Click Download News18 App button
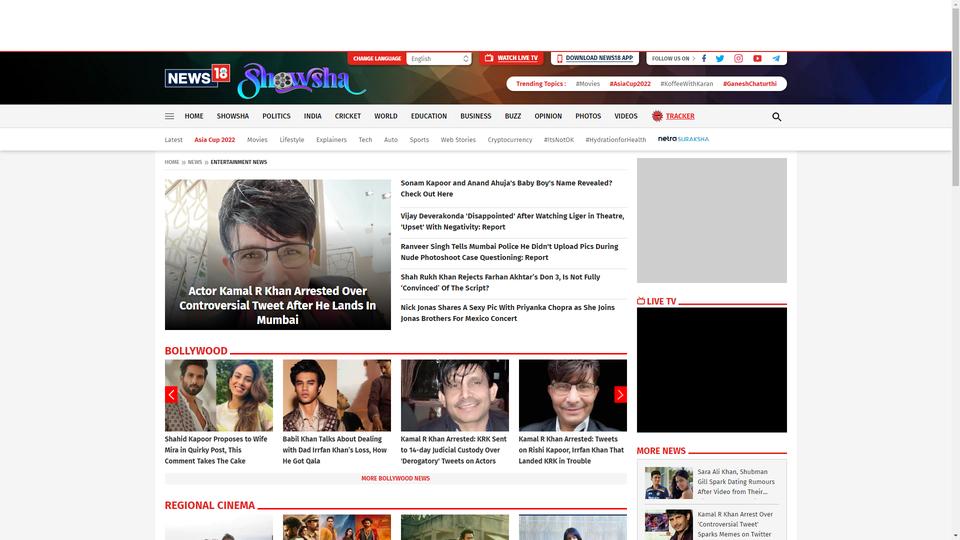960x540 pixels. (x=594, y=58)
